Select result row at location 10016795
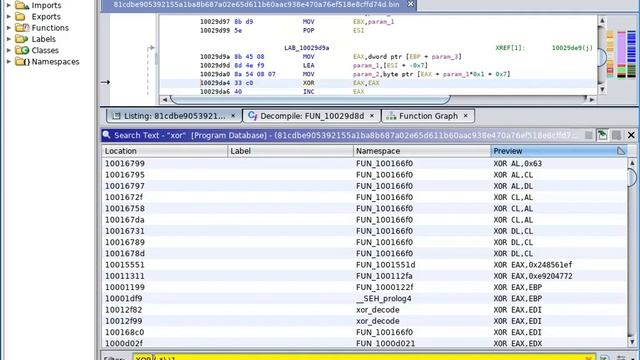This screenshot has width=640, height=360. [x=364, y=175]
